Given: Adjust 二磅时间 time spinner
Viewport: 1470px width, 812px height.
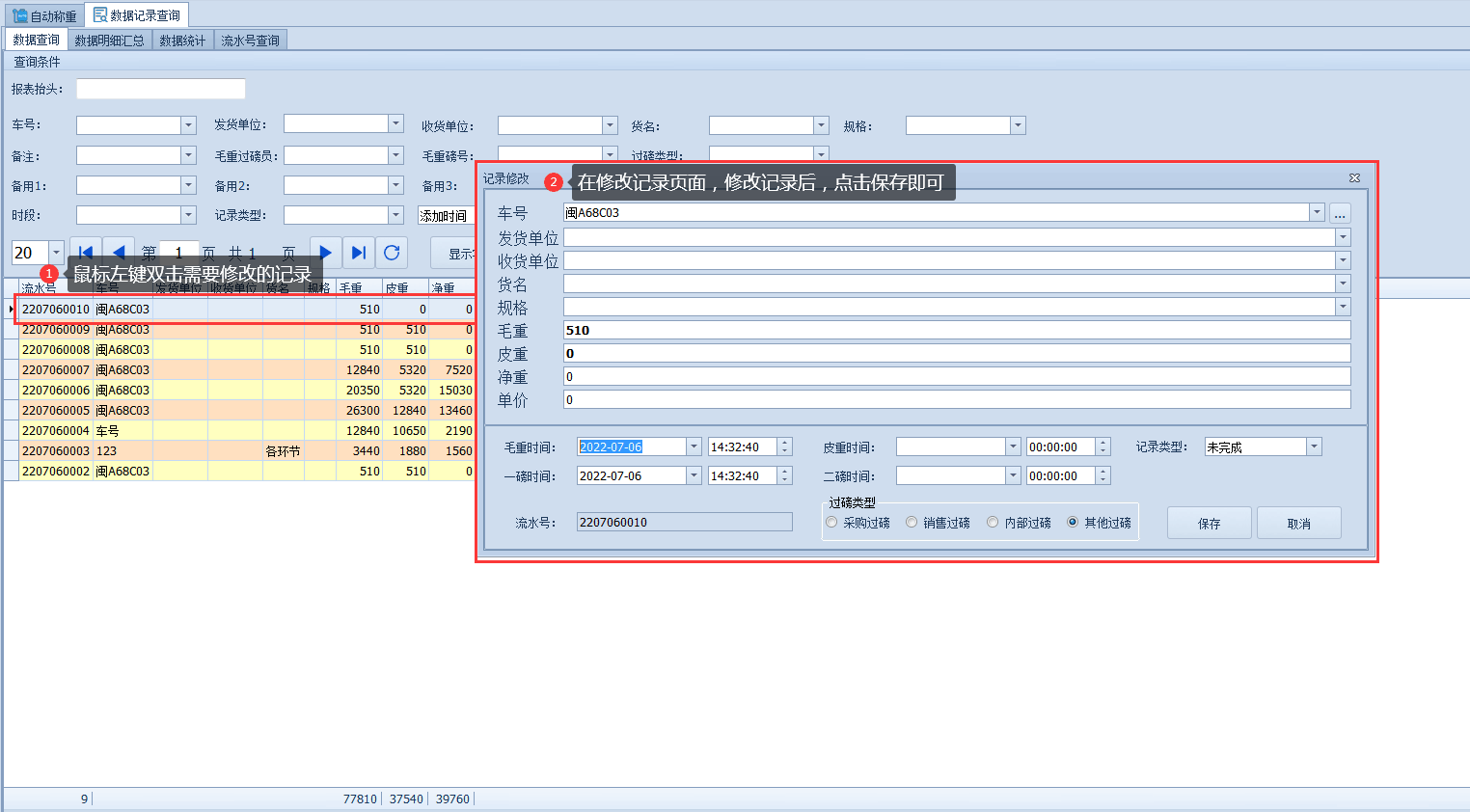Looking at the screenshot, I should [x=1103, y=475].
